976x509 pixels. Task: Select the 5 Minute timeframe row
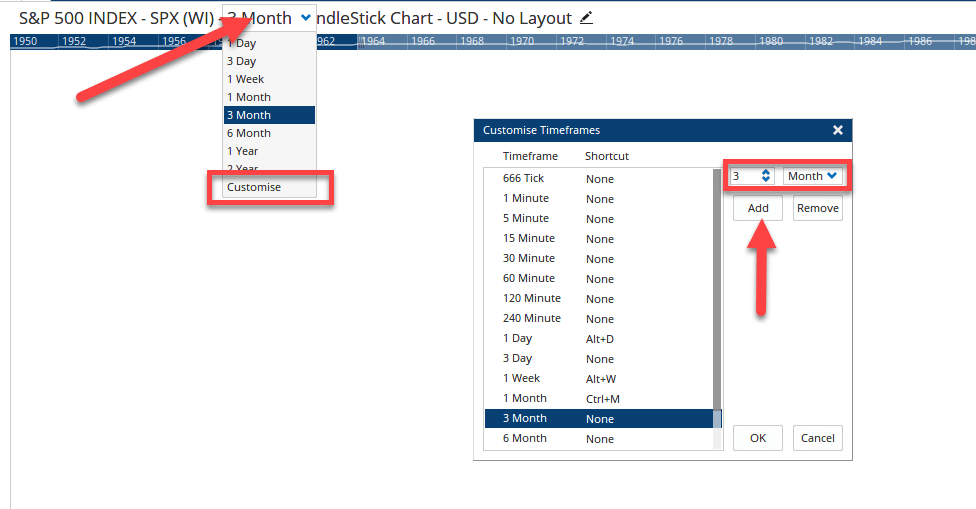pyautogui.click(x=598, y=218)
